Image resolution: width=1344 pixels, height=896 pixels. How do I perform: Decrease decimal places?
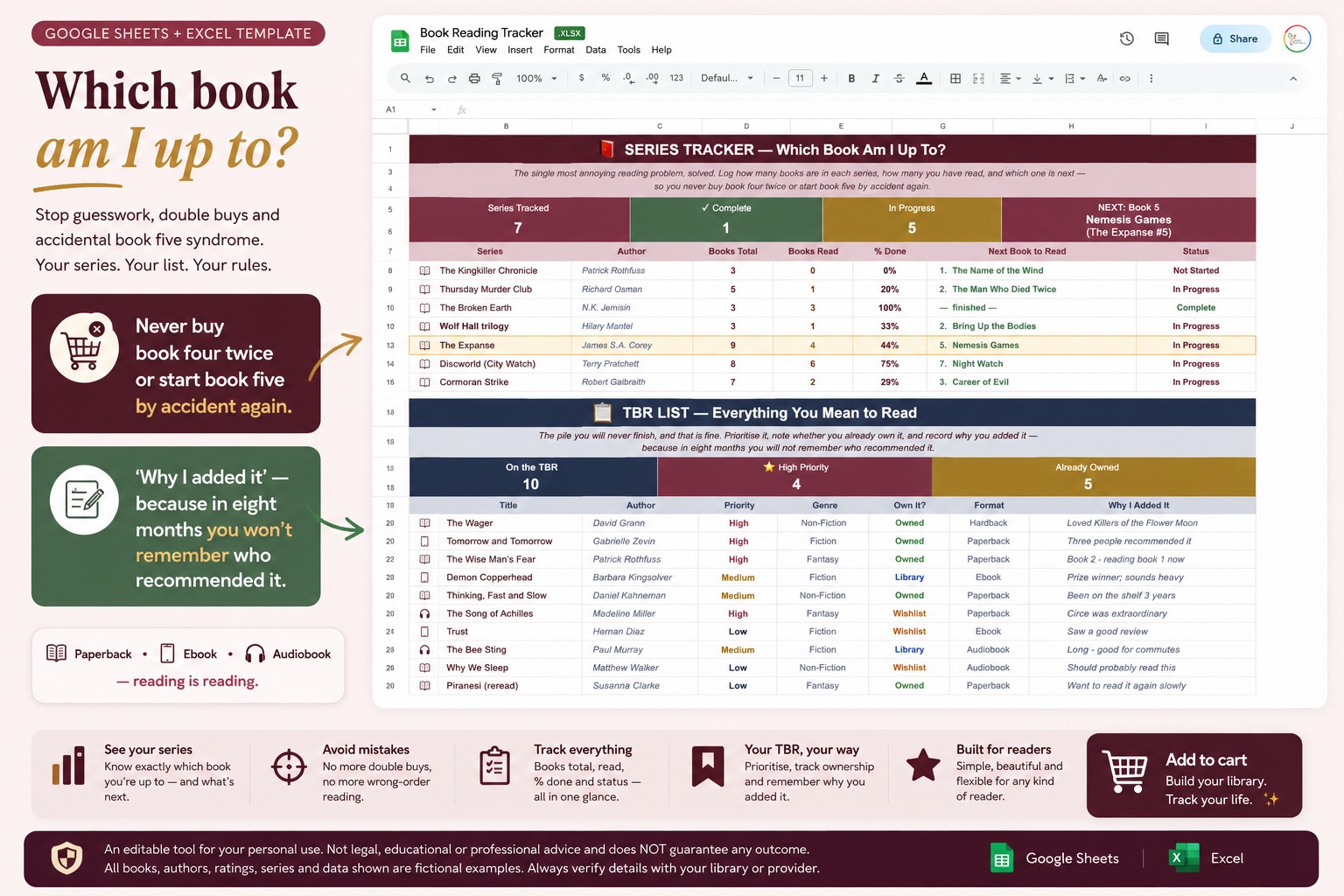click(628, 78)
